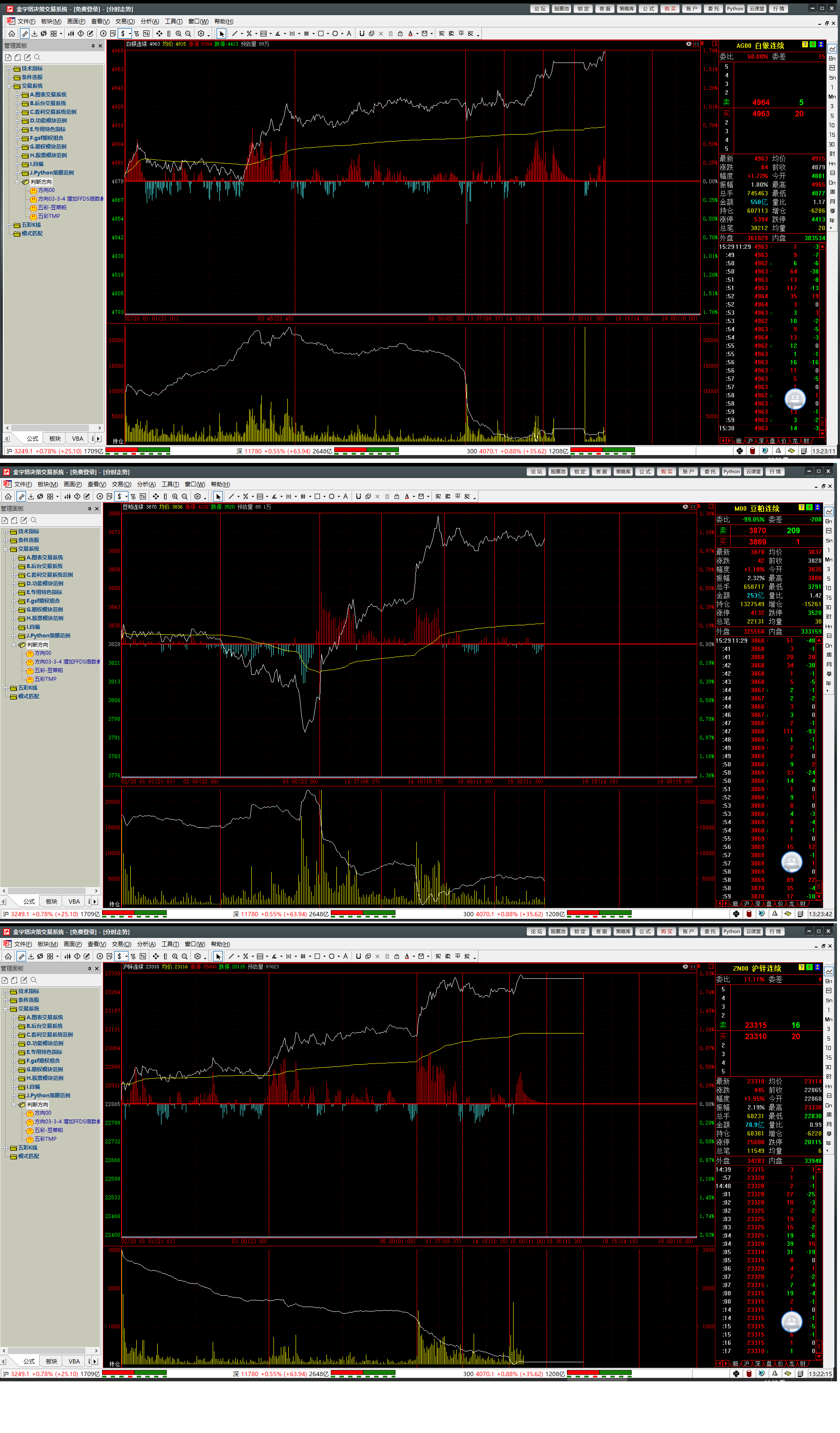
Task: Click red 购买 button in the topmost title bar
Action: point(670,9)
